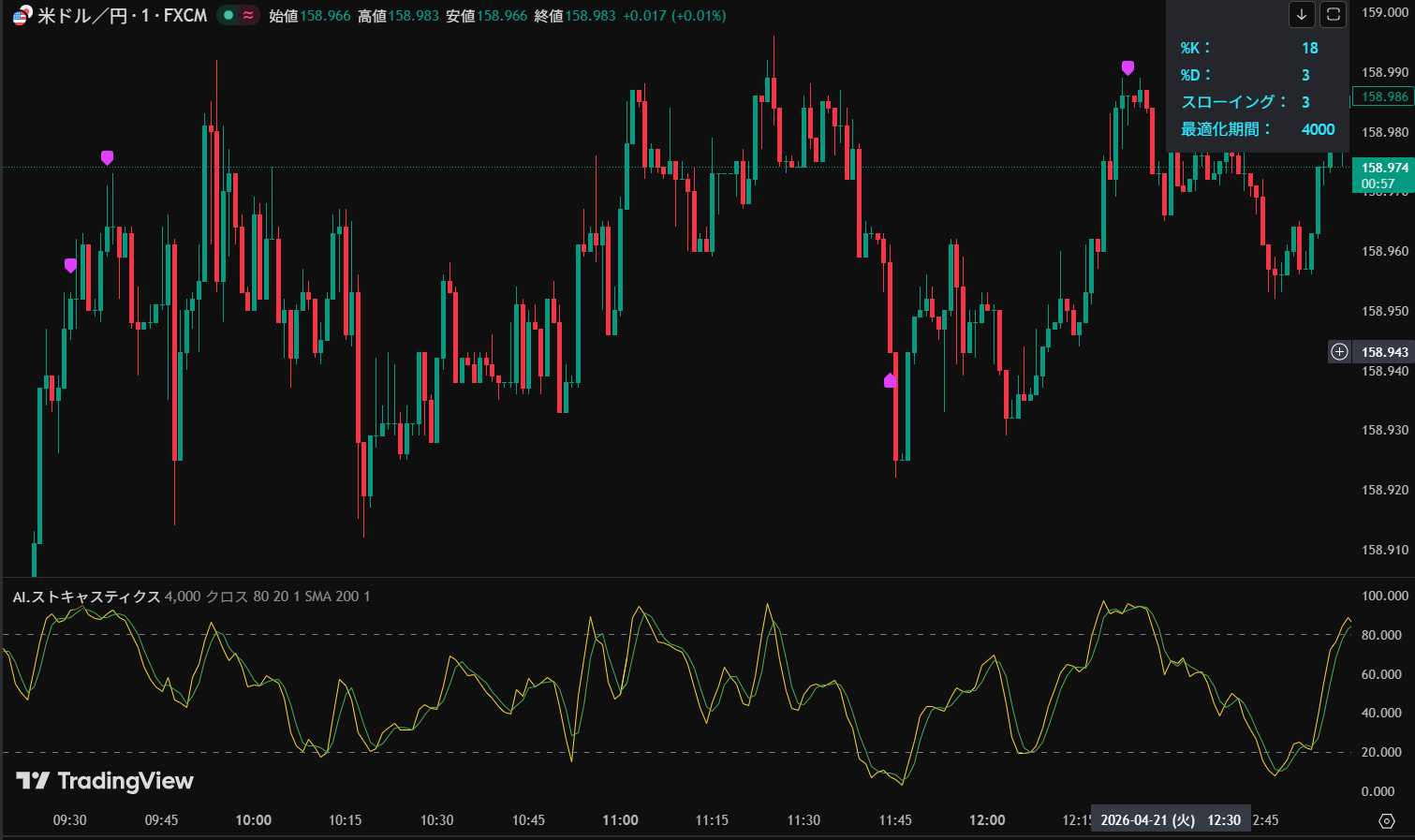Click the TradingView logo
Image resolution: width=1415 pixels, height=840 pixels.
(x=105, y=780)
